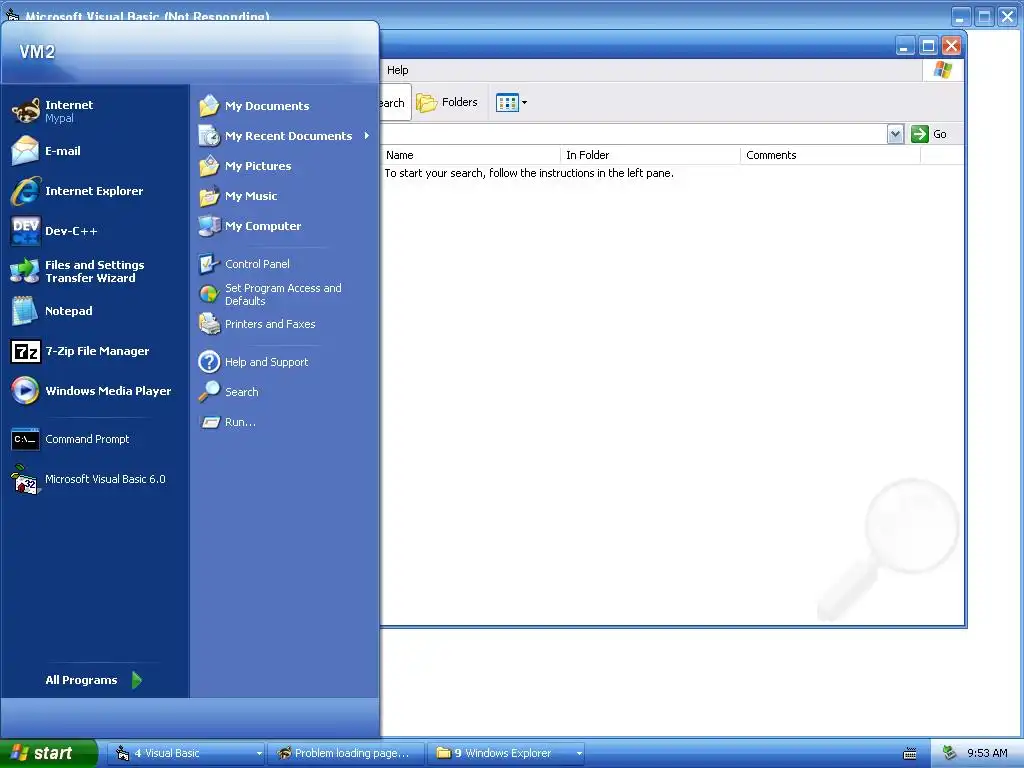Open the Help menu in Explorer window

397,70
